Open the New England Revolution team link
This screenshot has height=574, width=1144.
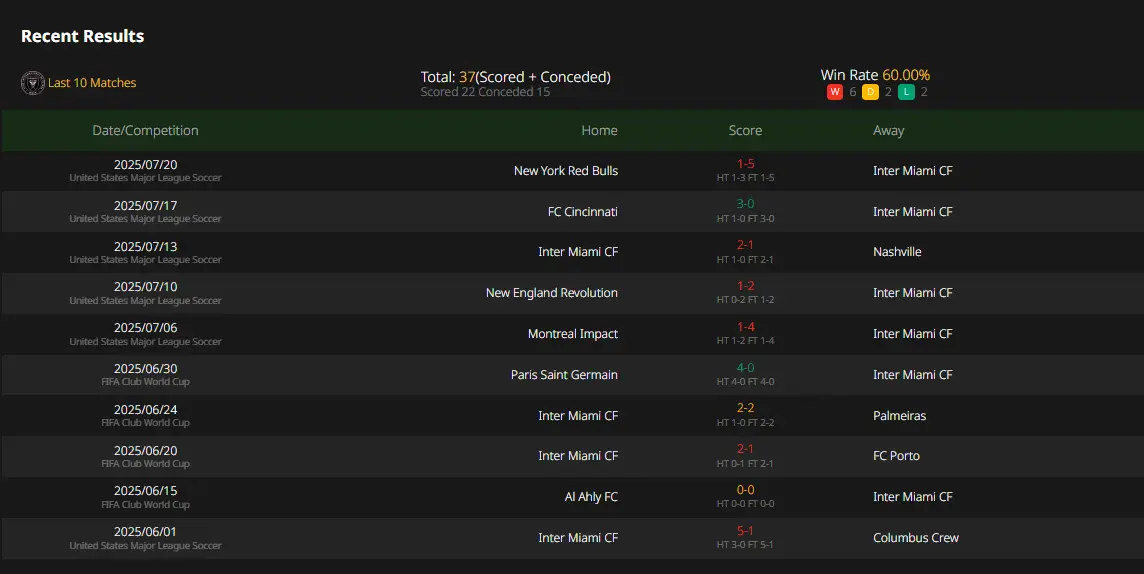[552, 292]
